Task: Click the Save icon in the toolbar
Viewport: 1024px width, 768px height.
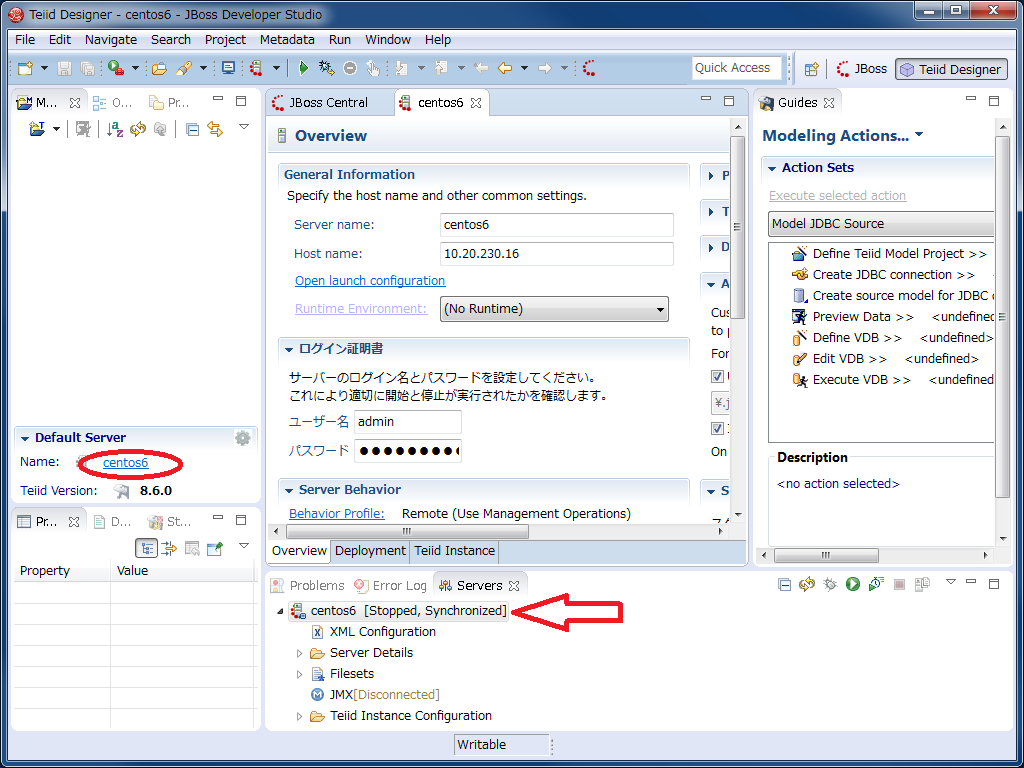Action: tap(65, 68)
